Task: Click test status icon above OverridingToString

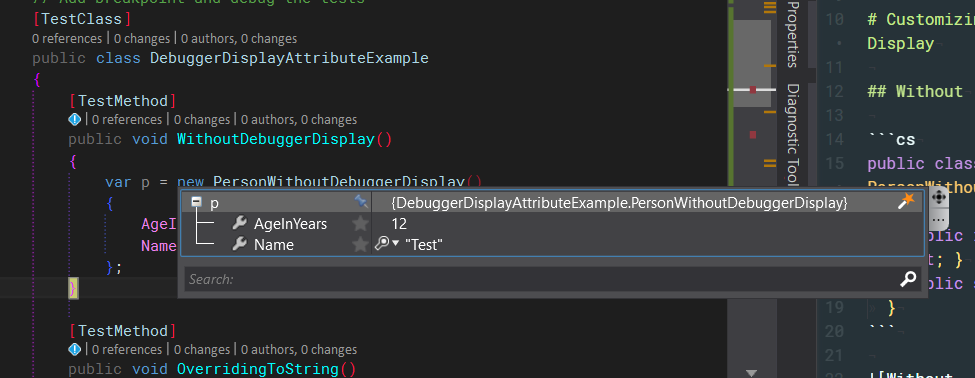Action: [x=75, y=349]
